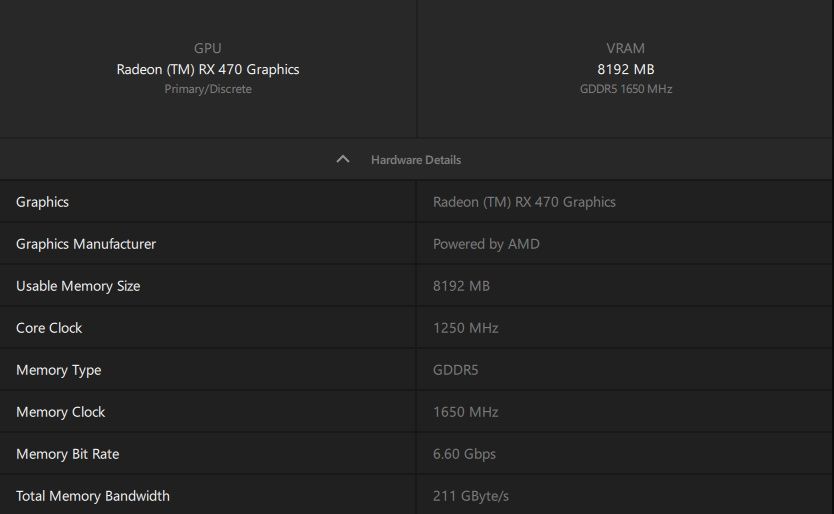This screenshot has width=834, height=514.
Task: Select the GPU summary card
Action: 208,69
